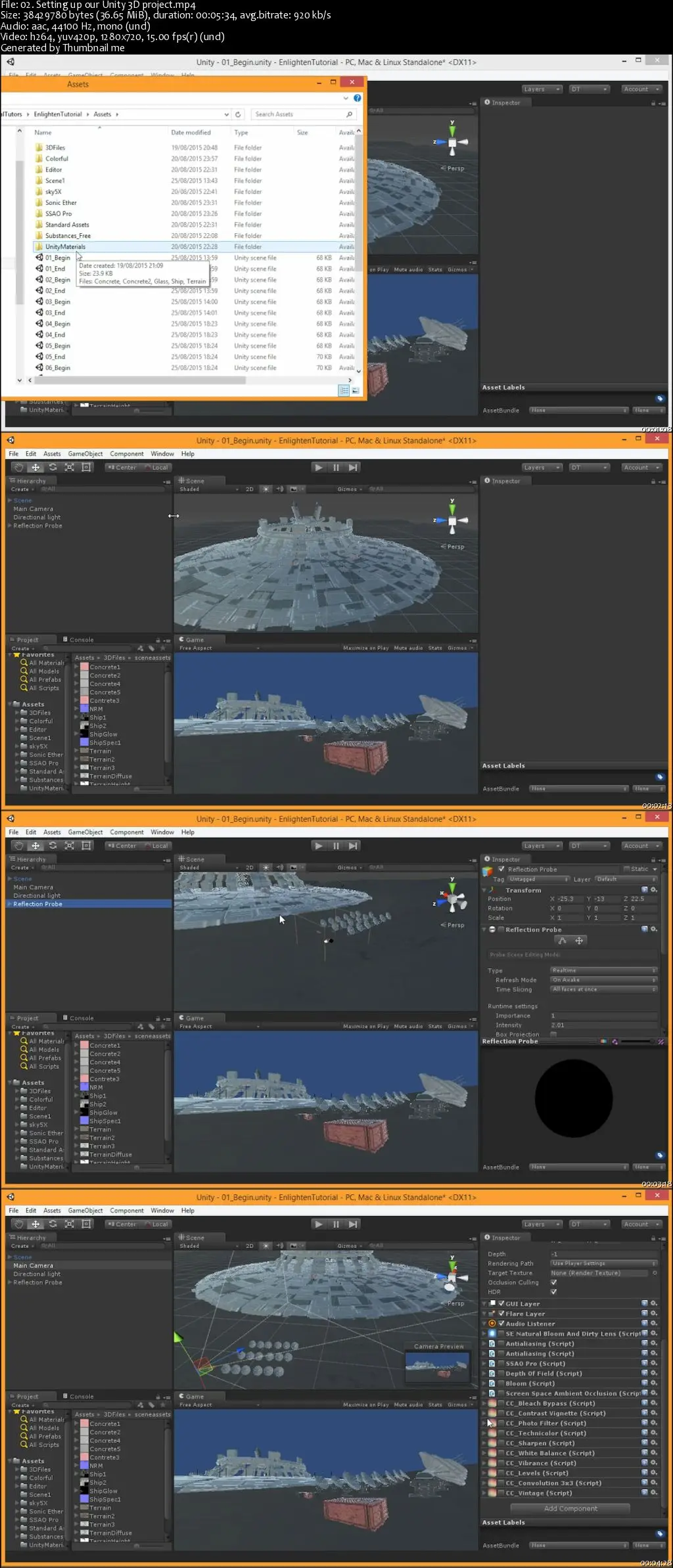Click the refresh icon in Assets explorer window
Viewport: 673px width, 1568px height.
238,114
